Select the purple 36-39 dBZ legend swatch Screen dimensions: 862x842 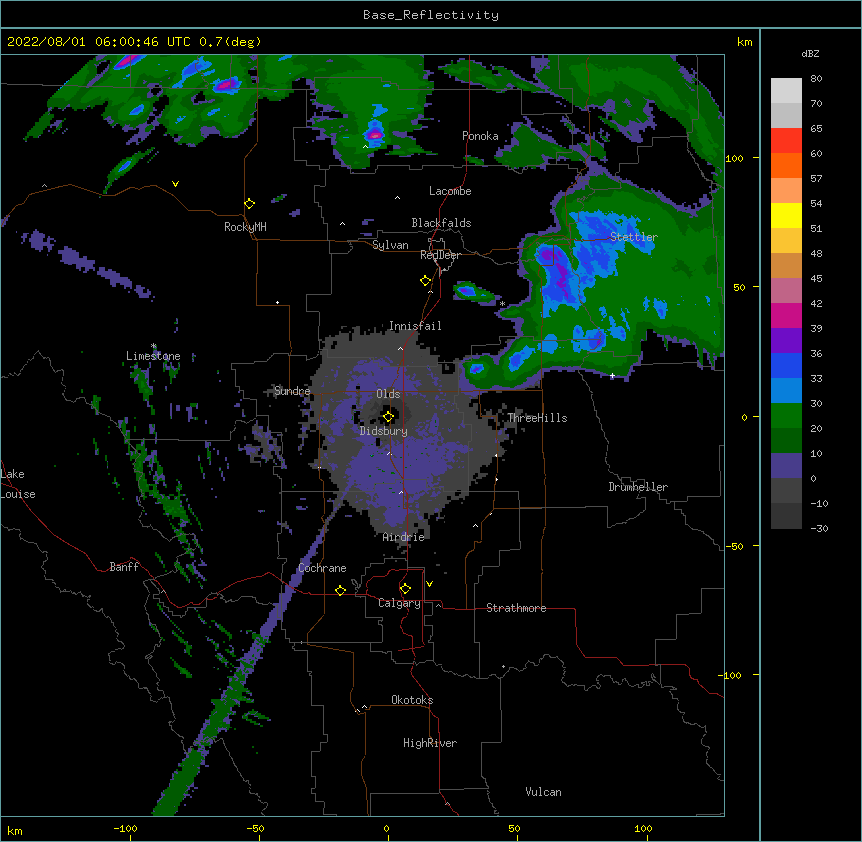pos(786,341)
